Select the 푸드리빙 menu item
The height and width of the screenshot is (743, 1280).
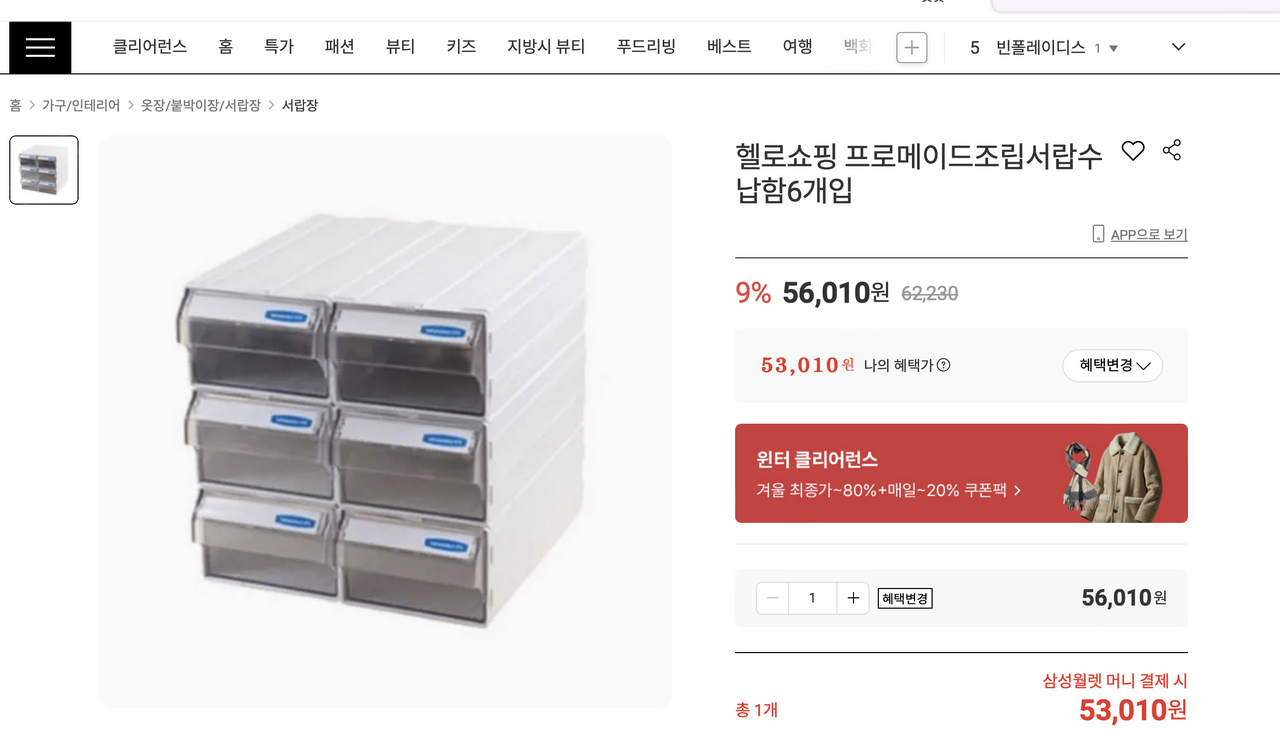tap(646, 46)
